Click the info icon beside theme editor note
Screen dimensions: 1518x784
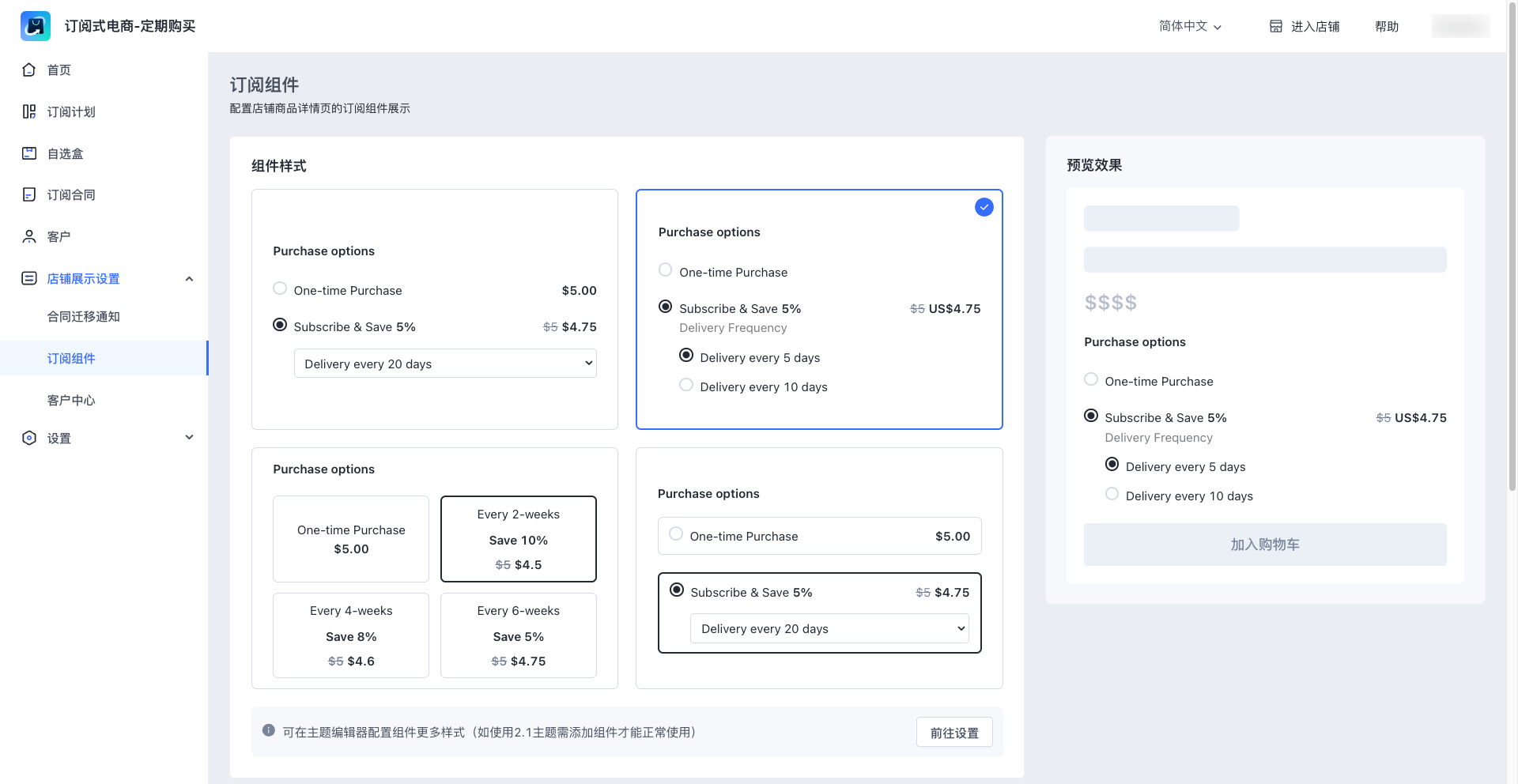[269, 730]
